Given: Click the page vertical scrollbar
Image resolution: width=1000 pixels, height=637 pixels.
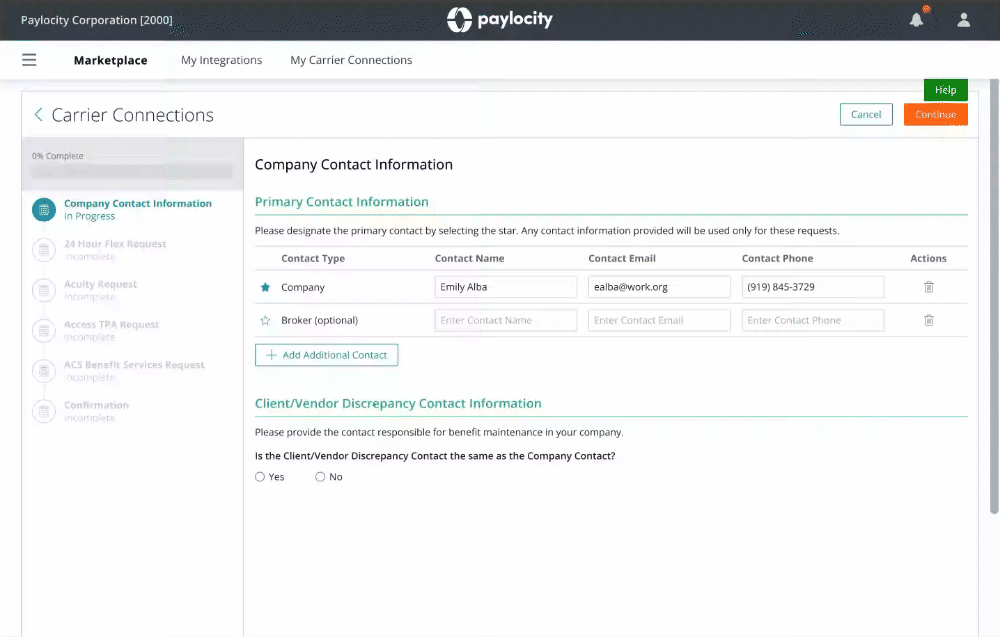Looking at the screenshot, I should coord(994,297).
